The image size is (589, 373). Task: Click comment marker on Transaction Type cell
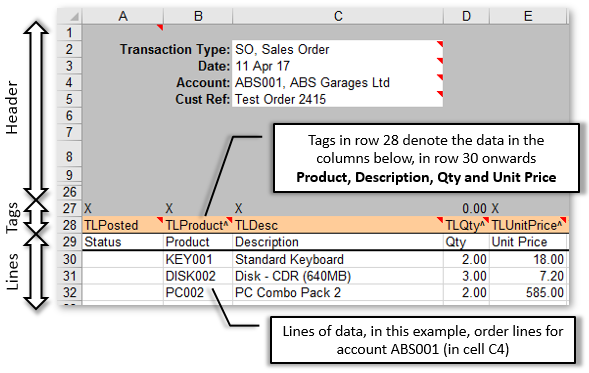(440, 44)
